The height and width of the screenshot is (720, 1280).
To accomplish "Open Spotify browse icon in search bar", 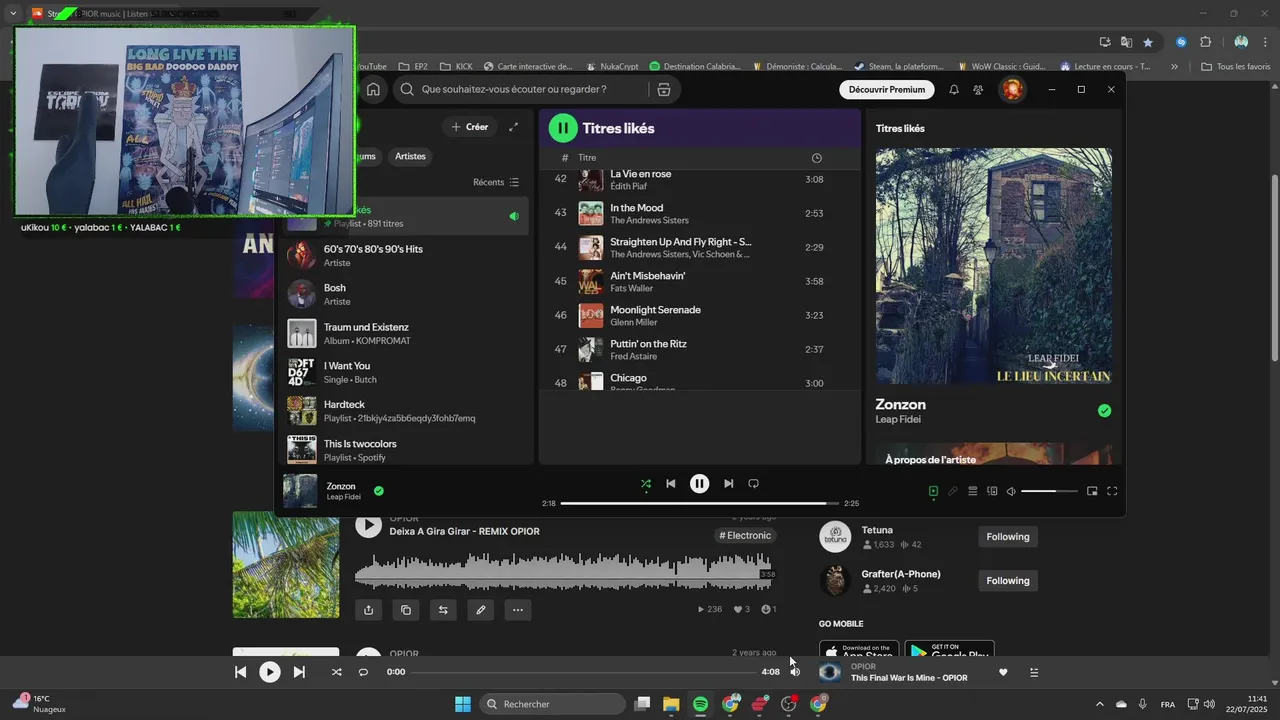I will (663, 89).
